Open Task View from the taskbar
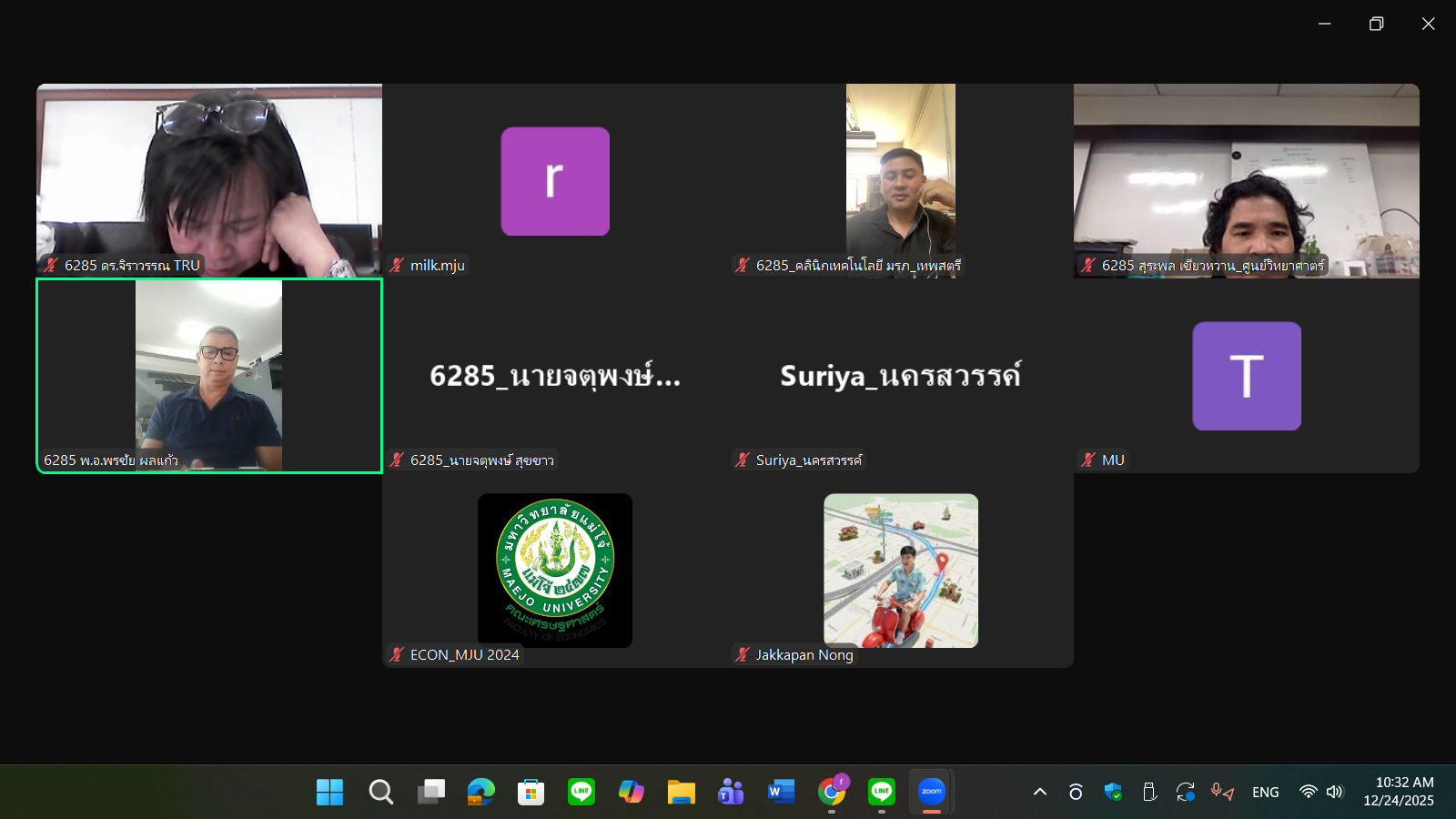Image resolution: width=1456 pixels, height=819 pixels. (431, 792)
